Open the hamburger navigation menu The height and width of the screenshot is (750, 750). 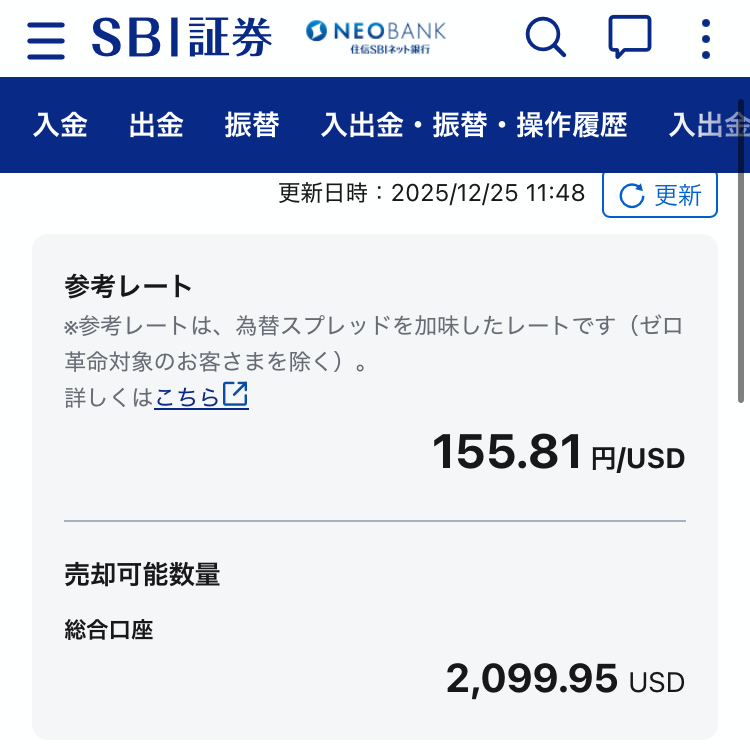click(46, 39)
